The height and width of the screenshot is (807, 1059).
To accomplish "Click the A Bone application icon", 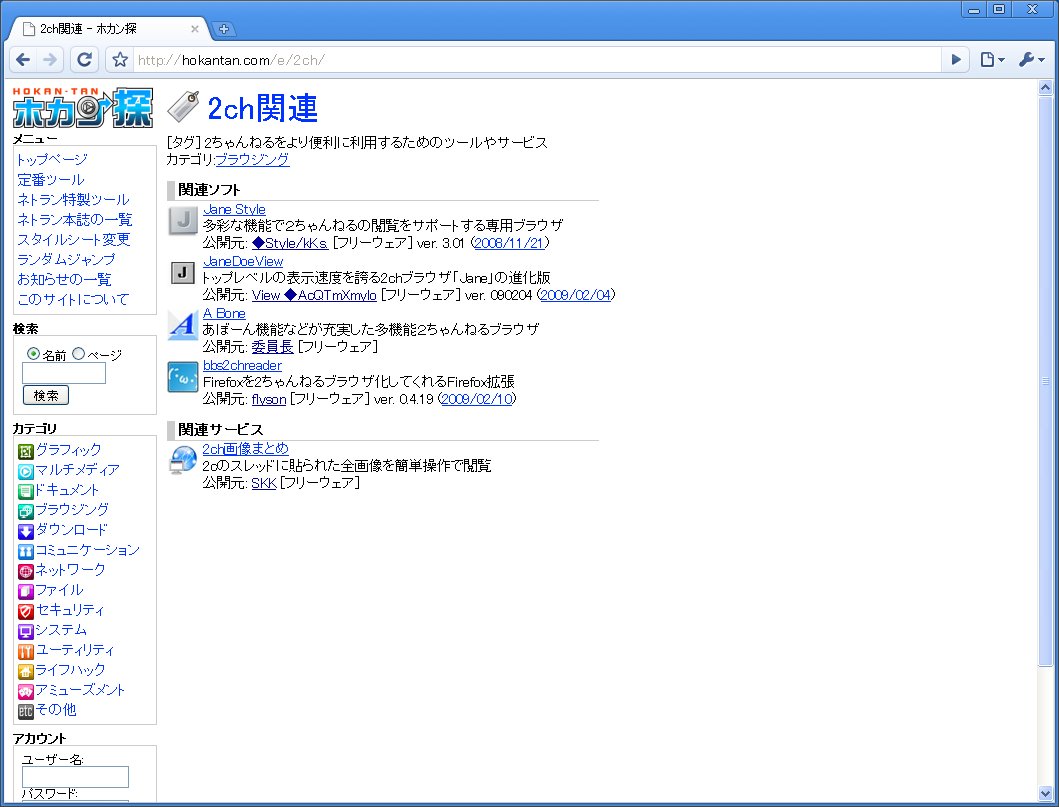I will pos(182,325).
